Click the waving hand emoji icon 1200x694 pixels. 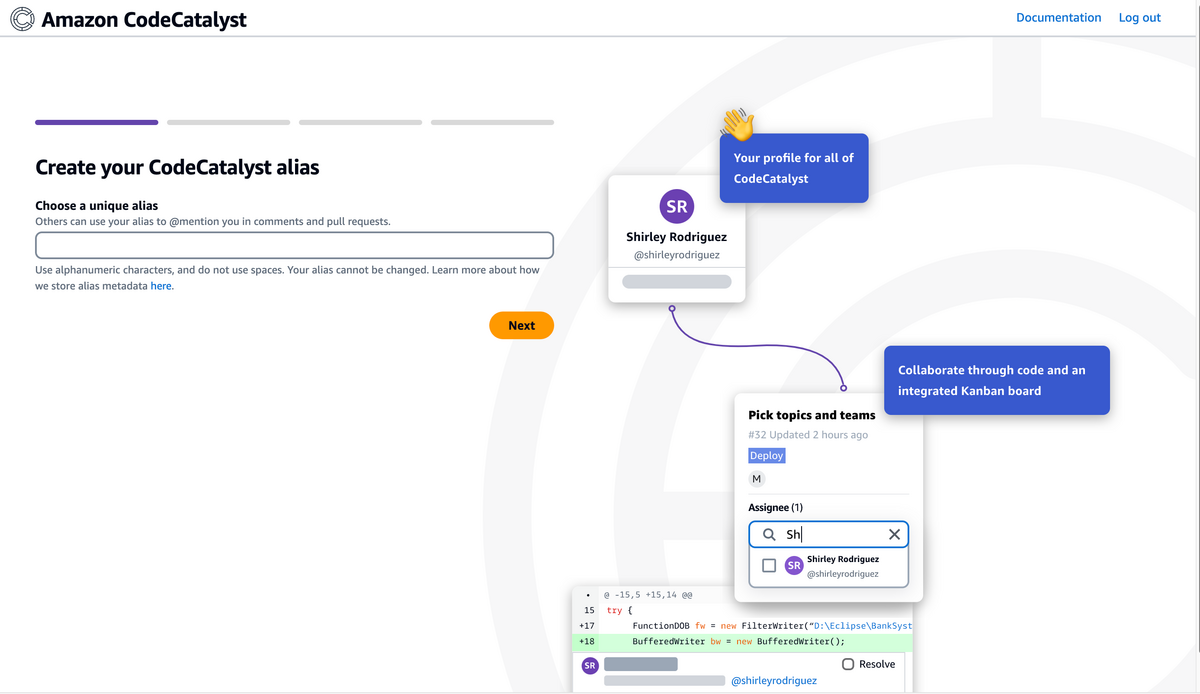click(x=738, y=124)
